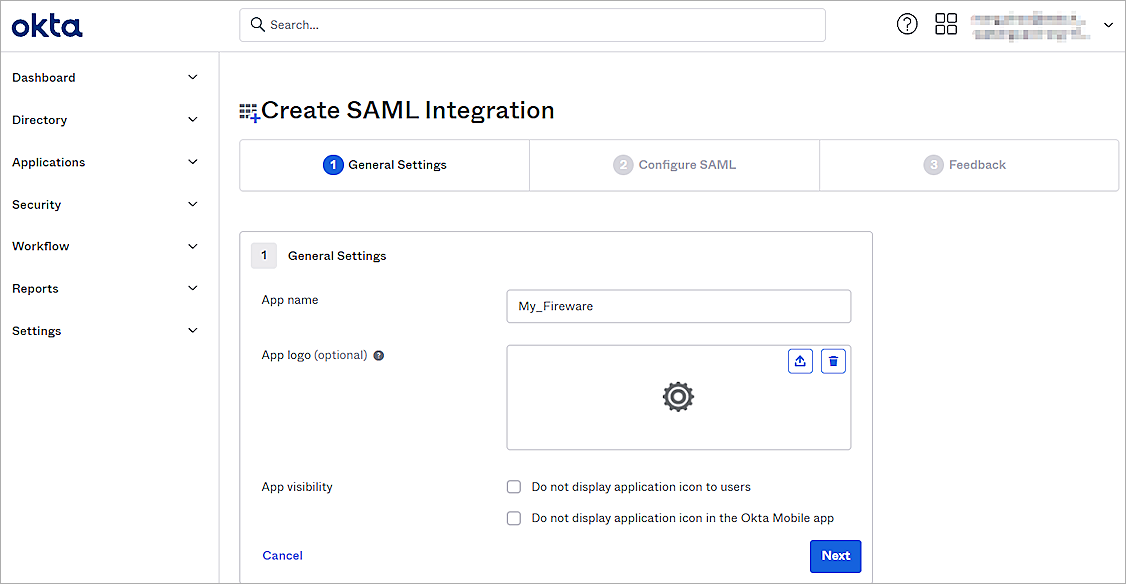Image resolution: width=1126 pixels, height=584 pixels.
Task: Delete the app logo using trash icon
Action: click(x=833, y=361)
